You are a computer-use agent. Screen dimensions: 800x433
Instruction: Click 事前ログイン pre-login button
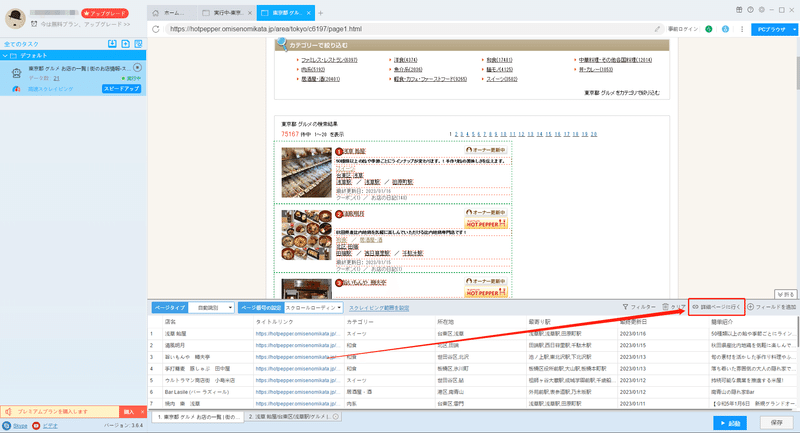[683, 29]
